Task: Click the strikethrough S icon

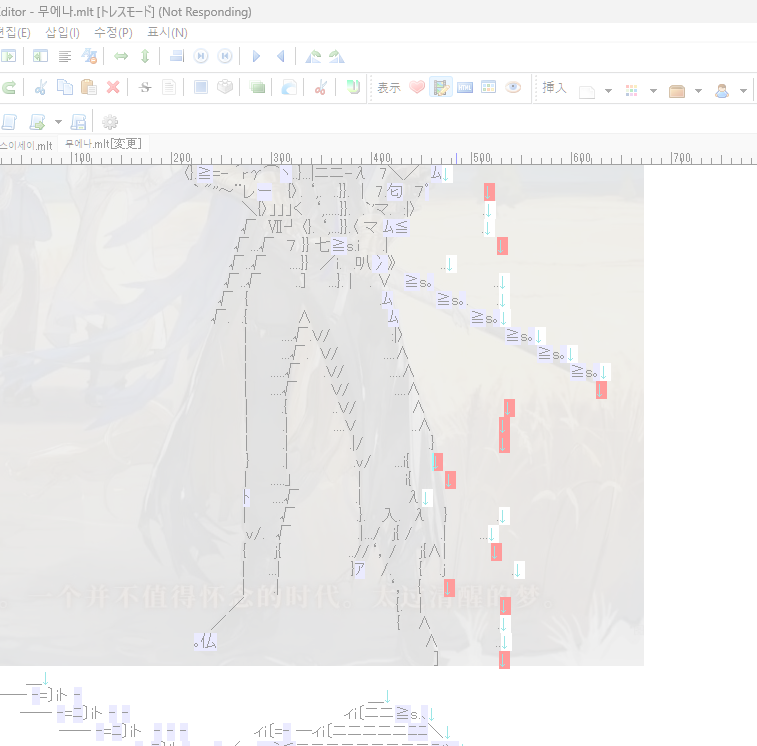Action: (145, 87)
